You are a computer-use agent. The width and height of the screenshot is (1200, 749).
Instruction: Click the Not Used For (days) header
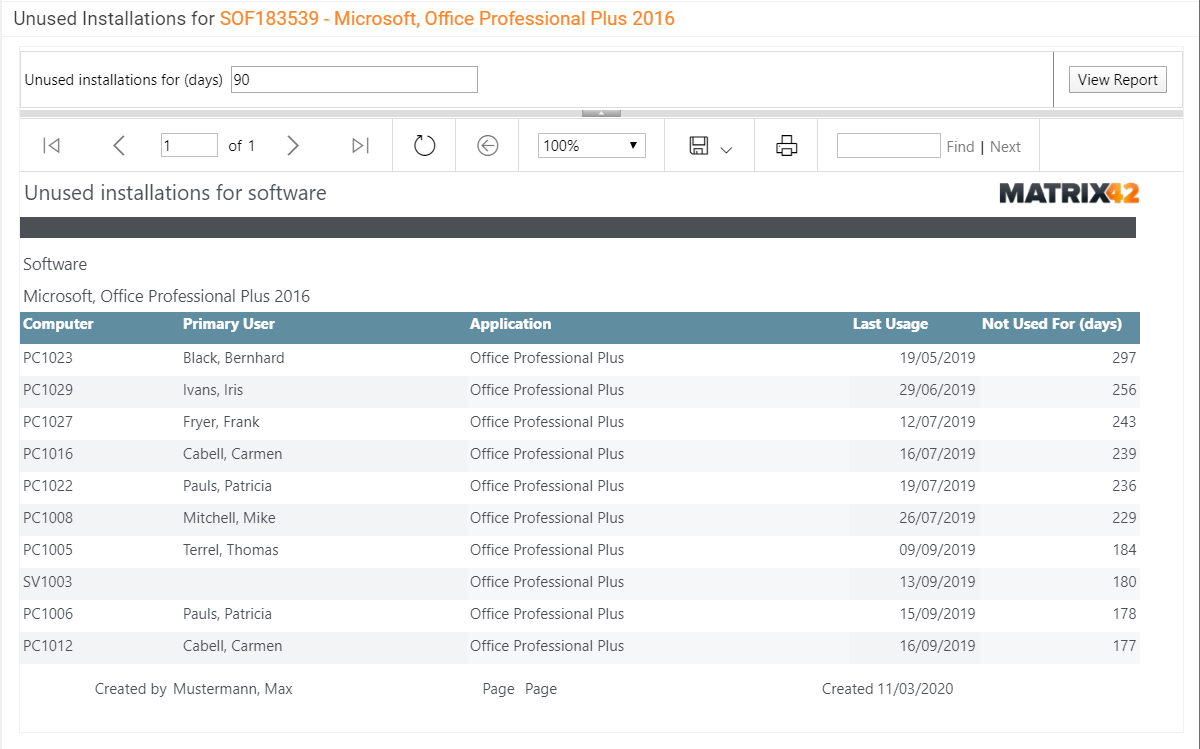1052,324
